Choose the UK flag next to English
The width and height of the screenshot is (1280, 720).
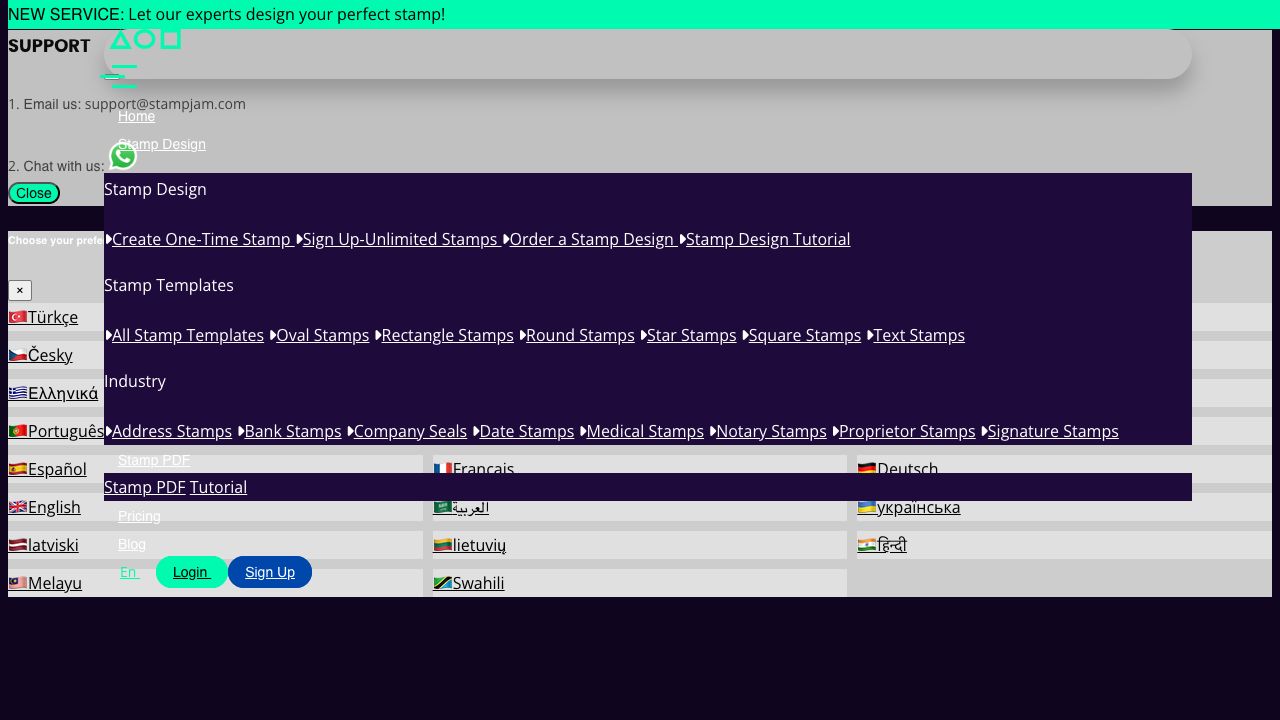click(18, 507)
